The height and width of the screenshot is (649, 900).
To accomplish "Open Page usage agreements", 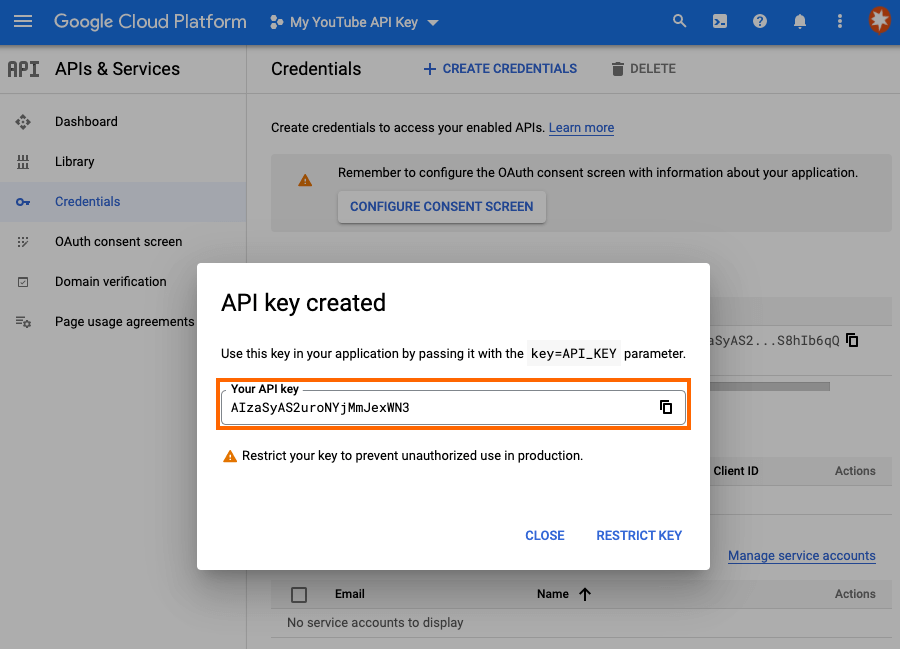I will click(125, 322).
